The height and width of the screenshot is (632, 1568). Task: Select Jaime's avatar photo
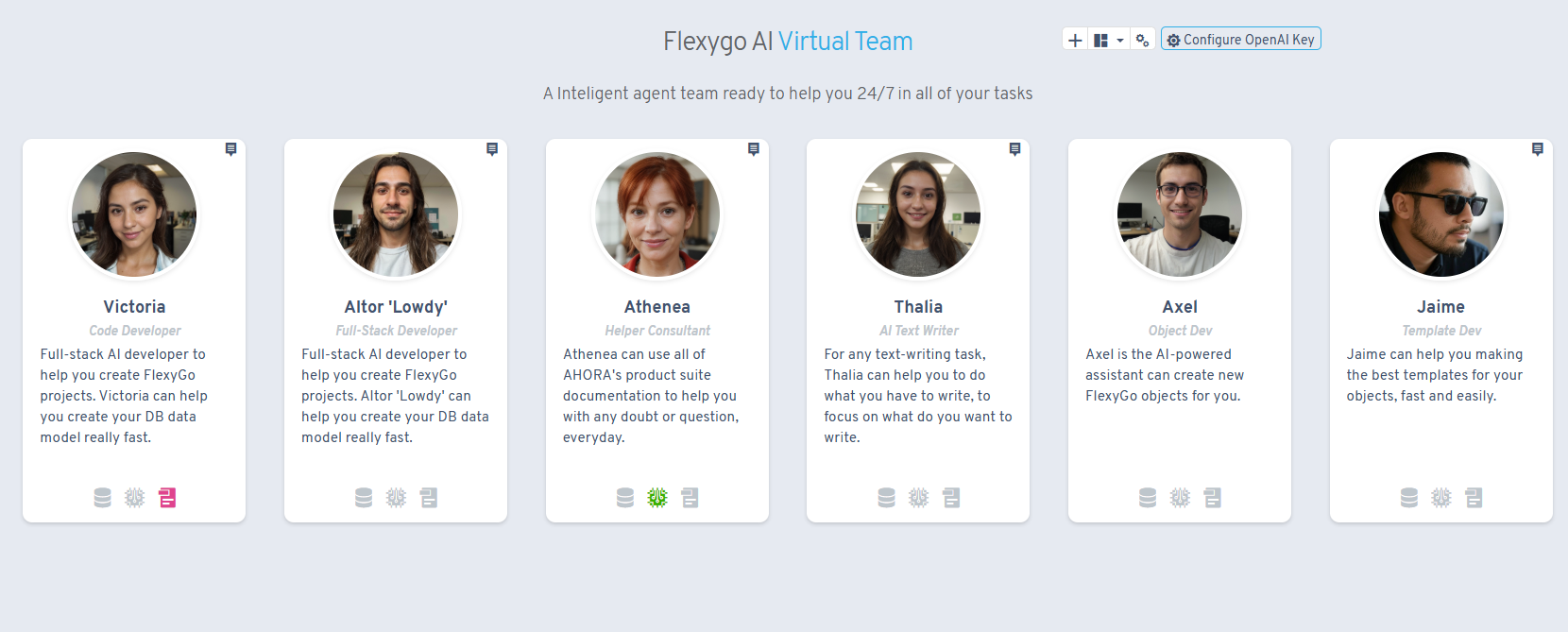click(1441, 214)
